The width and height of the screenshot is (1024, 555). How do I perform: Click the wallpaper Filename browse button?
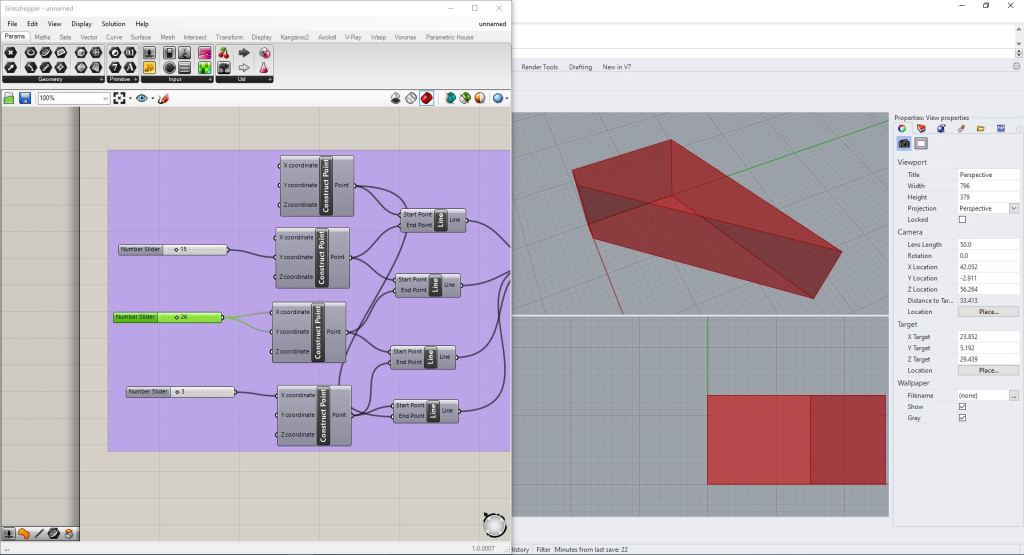point(1013,396)
